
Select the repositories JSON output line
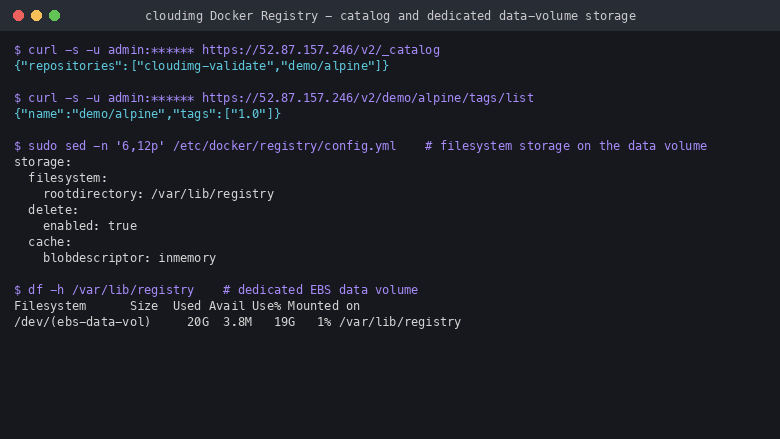tap(201, 66)
